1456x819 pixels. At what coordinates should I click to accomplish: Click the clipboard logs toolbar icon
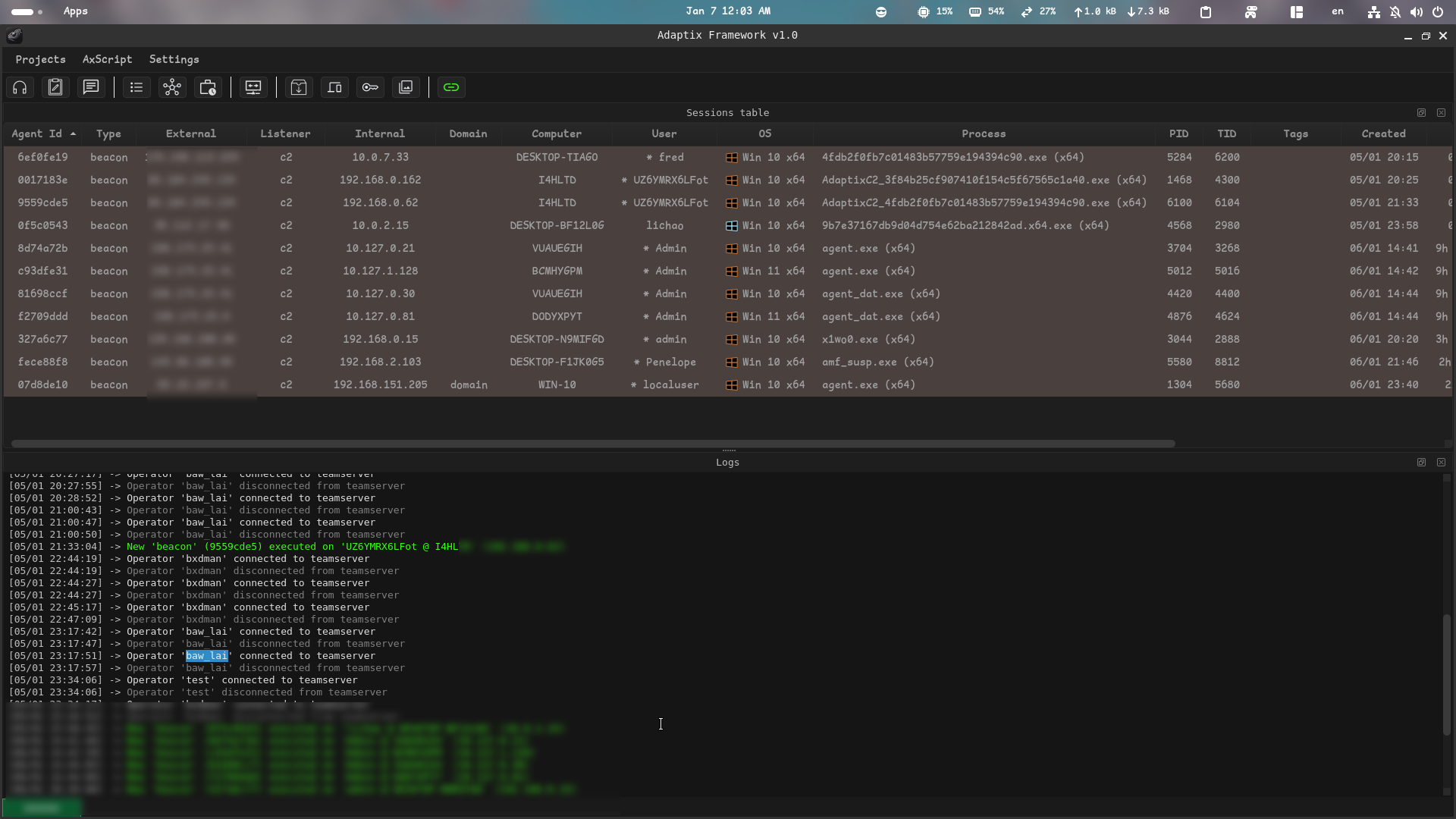[x=55, y=88]
